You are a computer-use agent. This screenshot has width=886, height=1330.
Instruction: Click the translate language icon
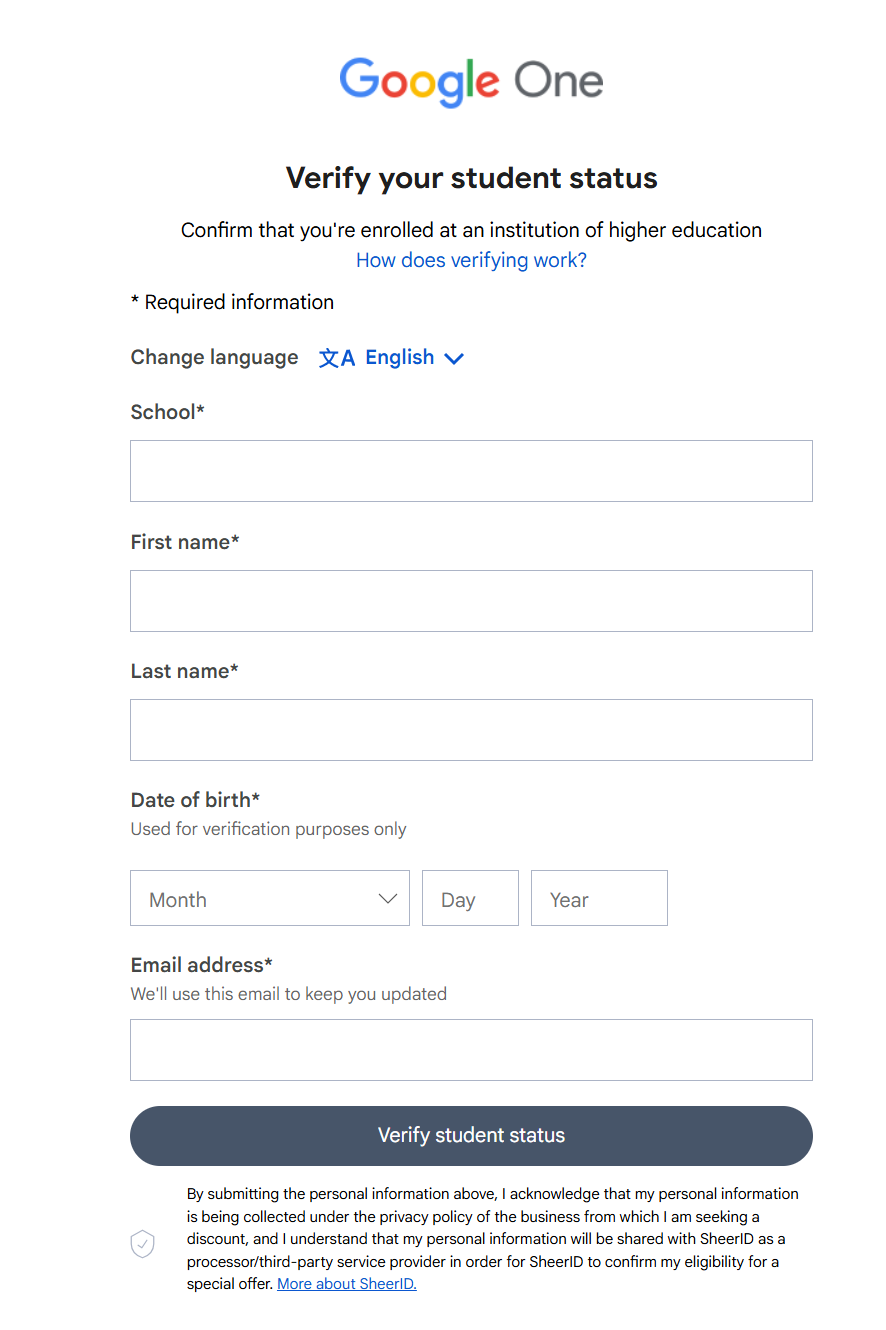[337, 358]
